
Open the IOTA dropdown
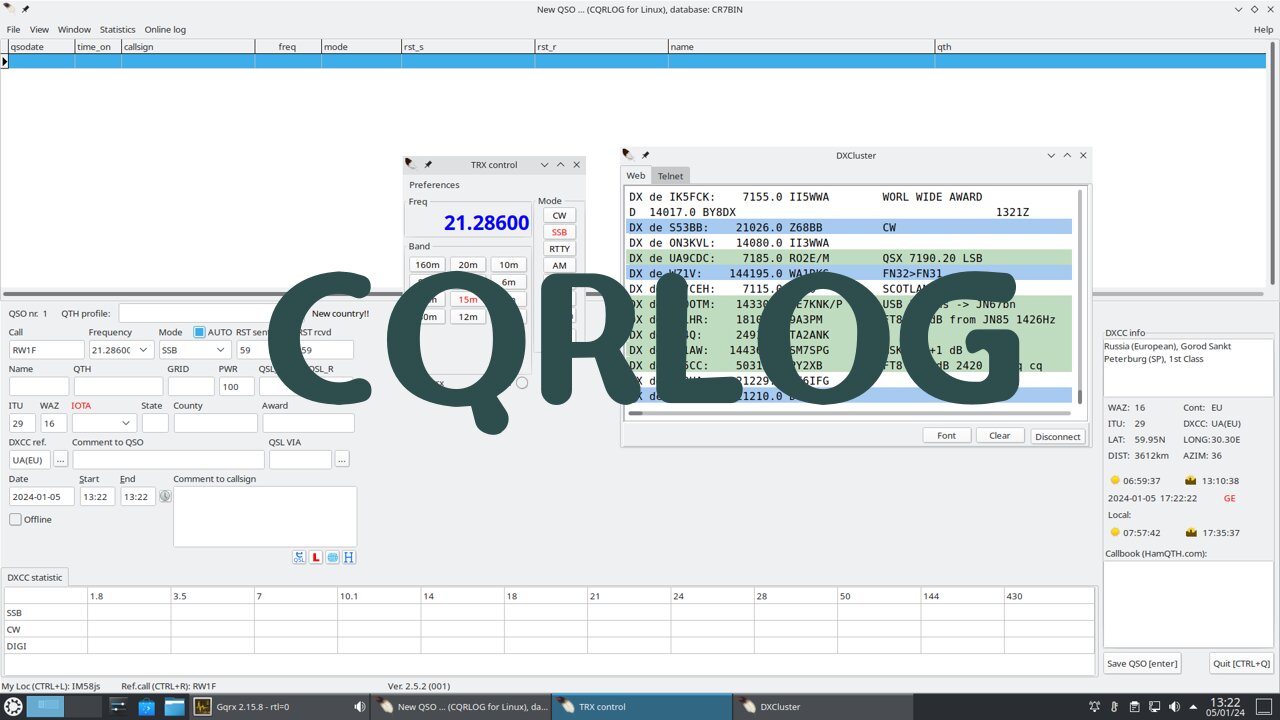click(127, 423)
